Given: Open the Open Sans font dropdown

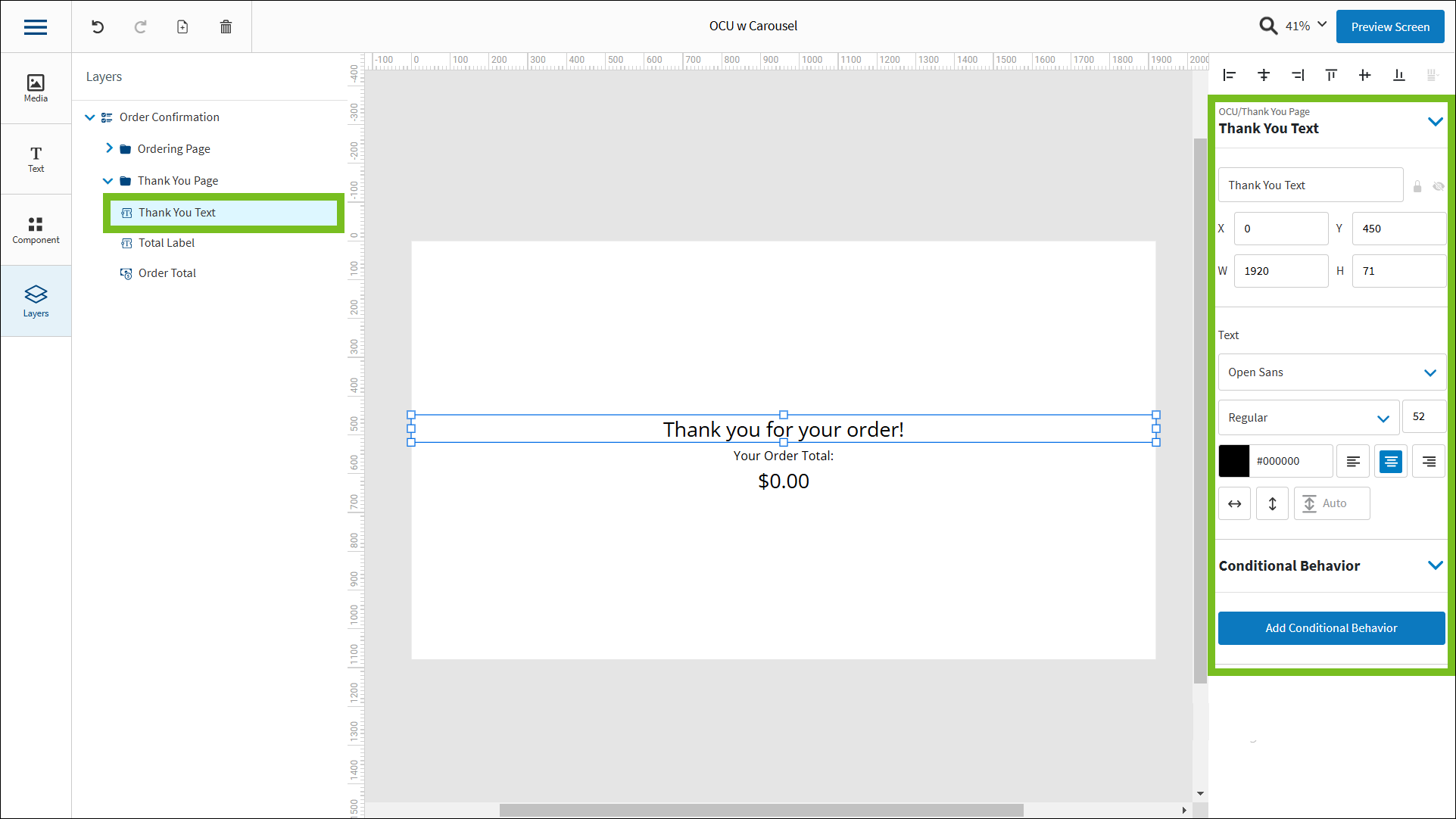Looking at the screenshot, I should pos(1332,372).
